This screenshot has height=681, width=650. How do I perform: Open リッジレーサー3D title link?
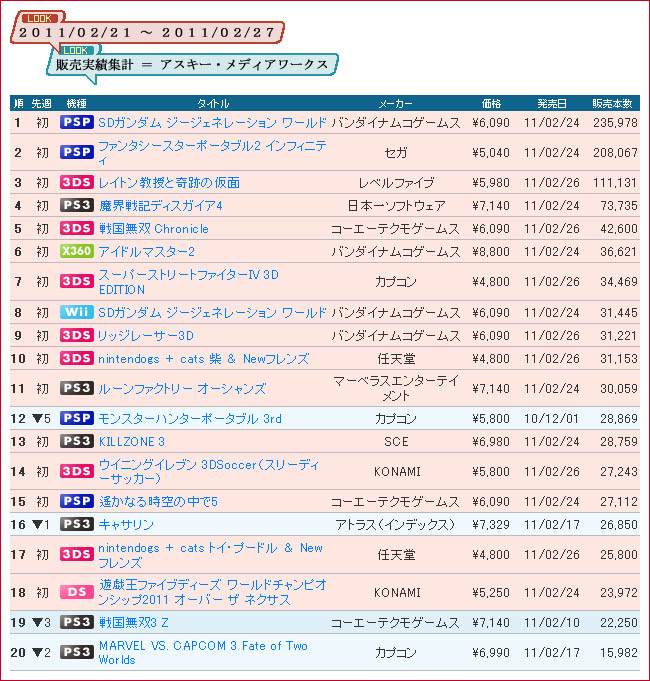(146, 336)
